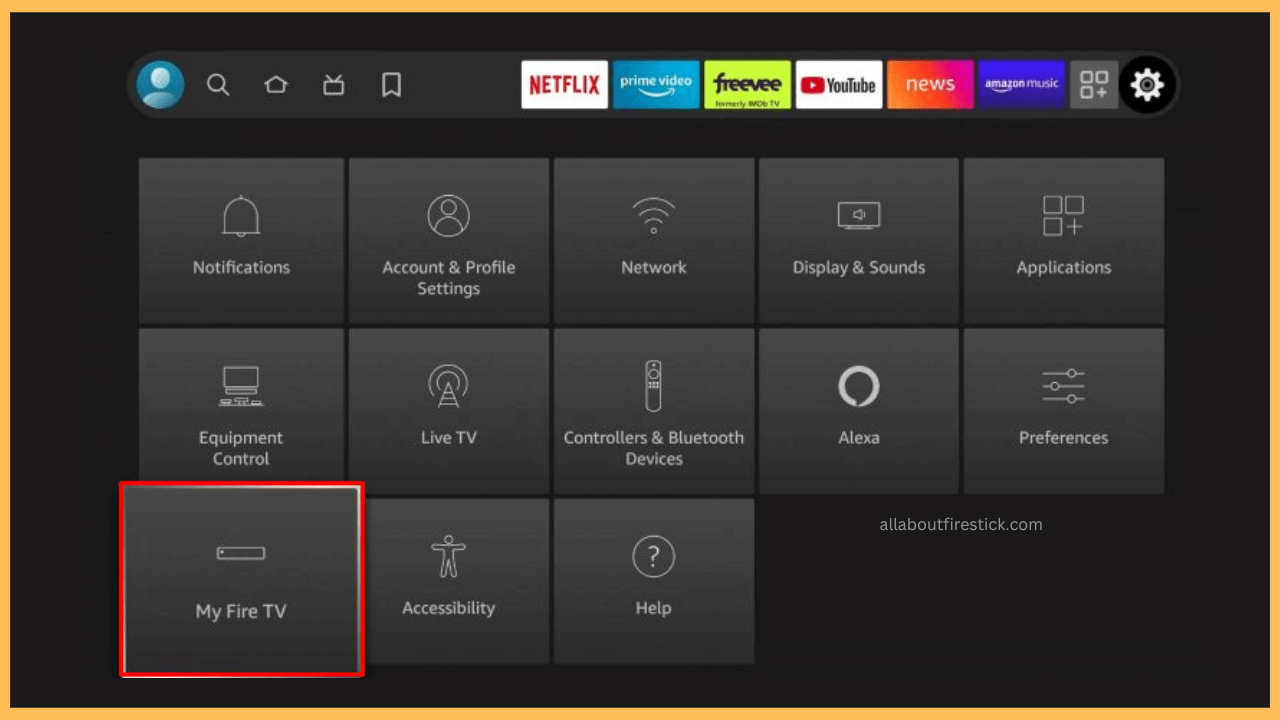Viewport: 1280px width, 720px height.
Task: Open the Freevee app tile
Action: [x=747, y=85]
